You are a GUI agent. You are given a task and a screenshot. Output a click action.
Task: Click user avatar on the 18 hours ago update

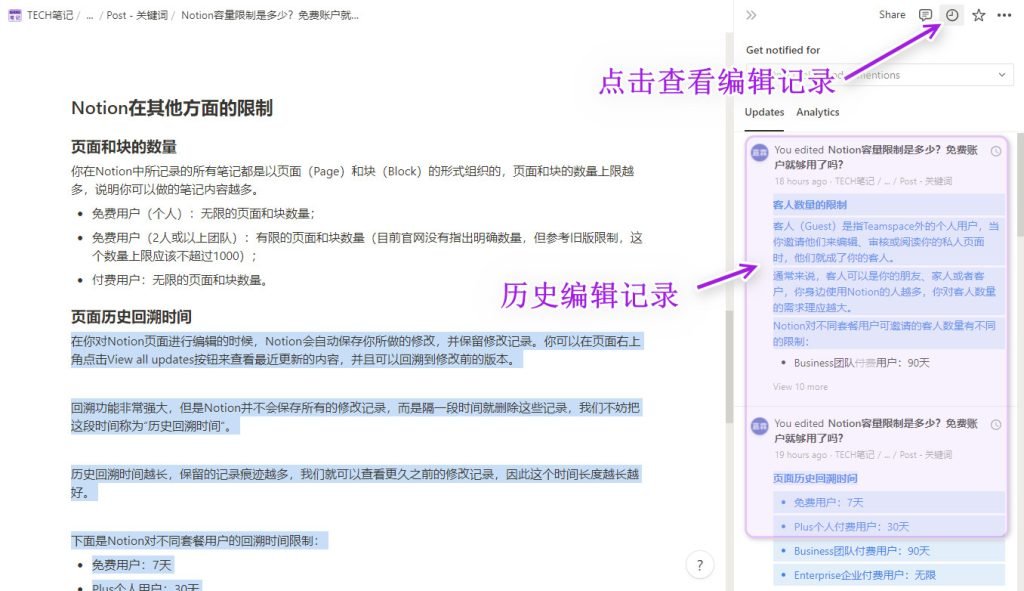760,153
